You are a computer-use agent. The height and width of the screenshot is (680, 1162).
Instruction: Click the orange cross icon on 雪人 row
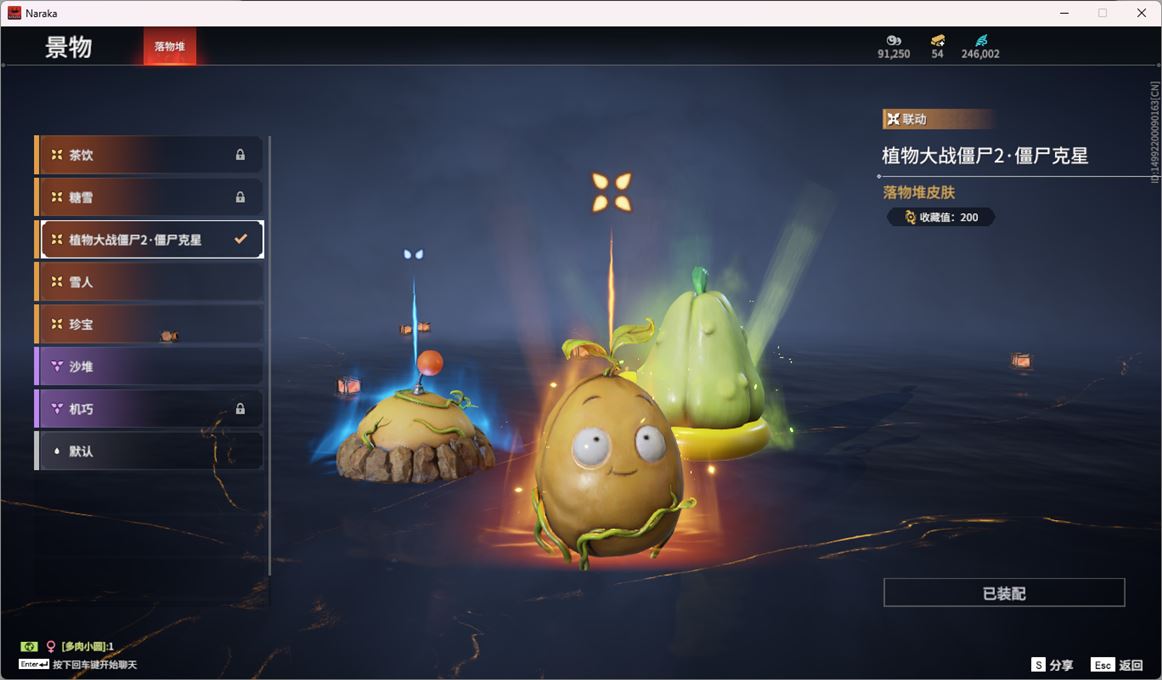[x=56, y=281]
